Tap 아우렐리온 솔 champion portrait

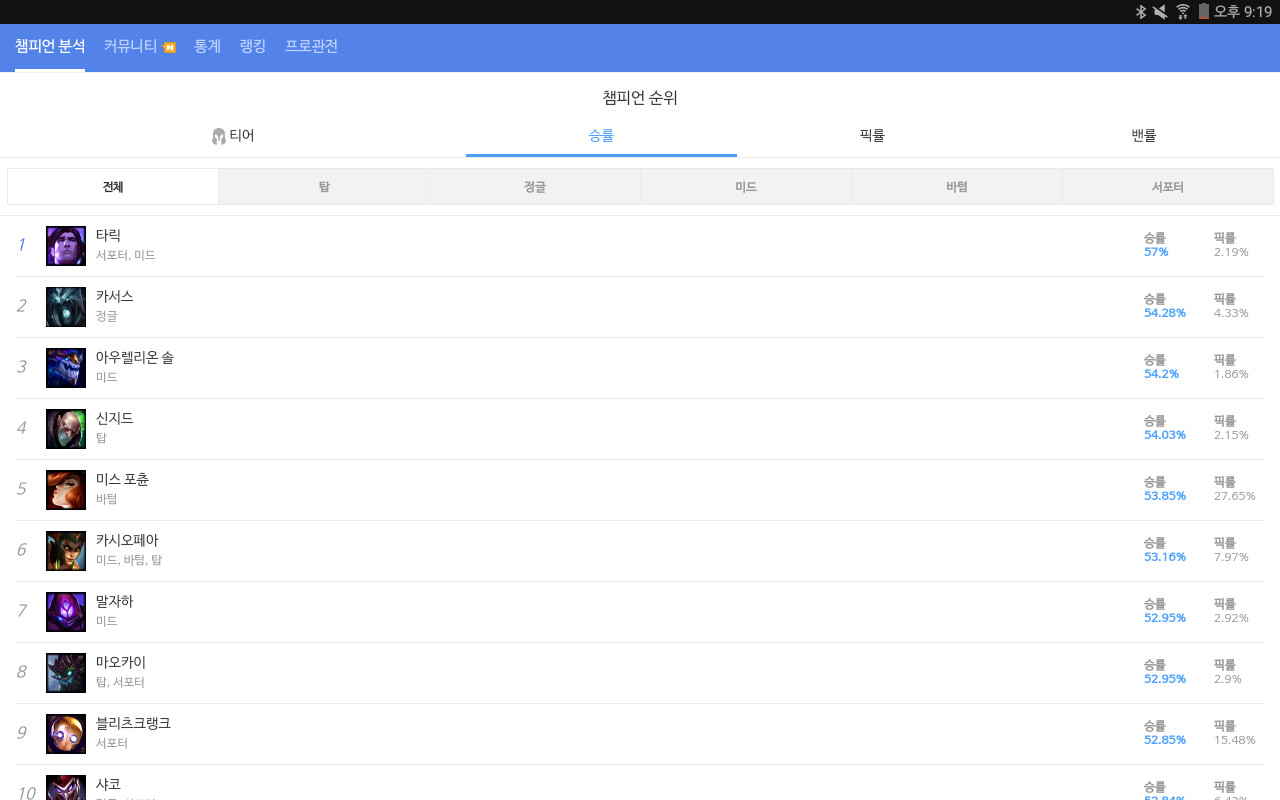[x=66, y=368]
